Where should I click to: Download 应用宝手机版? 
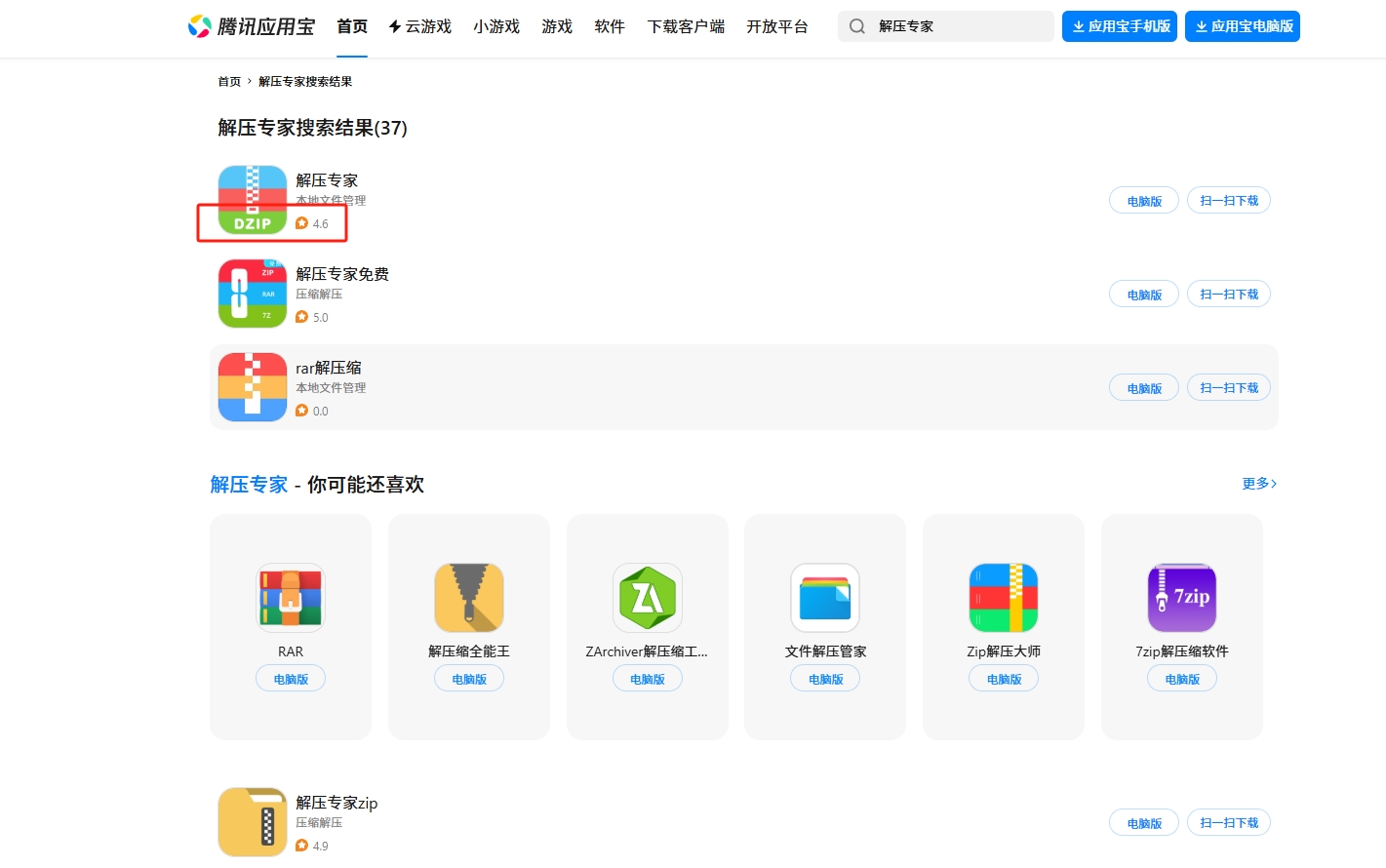1120,26
